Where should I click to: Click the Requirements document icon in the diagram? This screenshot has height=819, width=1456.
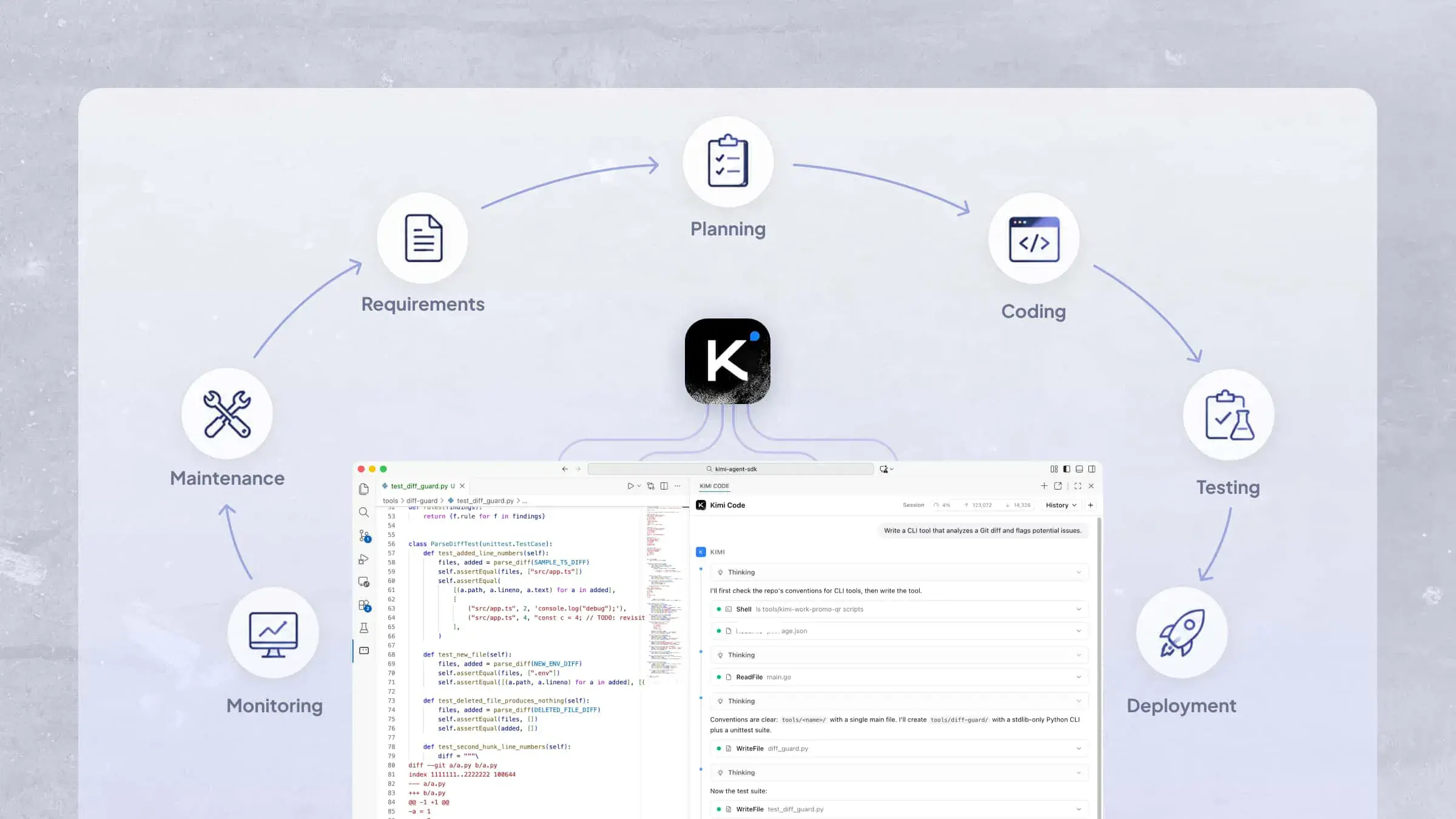[x=423, y=238]
